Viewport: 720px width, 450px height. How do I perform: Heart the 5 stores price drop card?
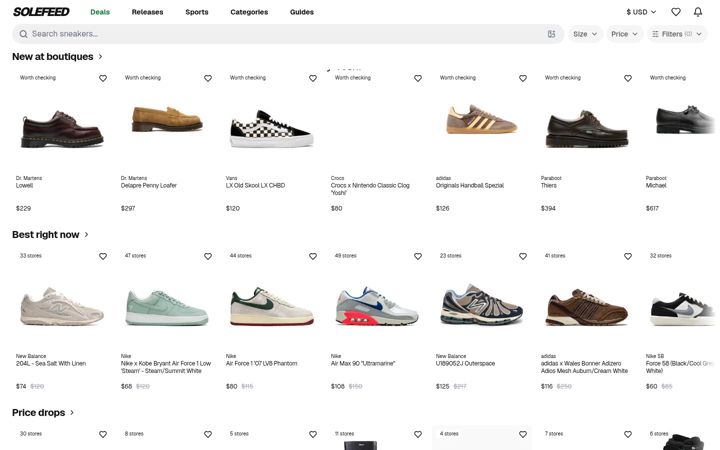tap(313, 434)
